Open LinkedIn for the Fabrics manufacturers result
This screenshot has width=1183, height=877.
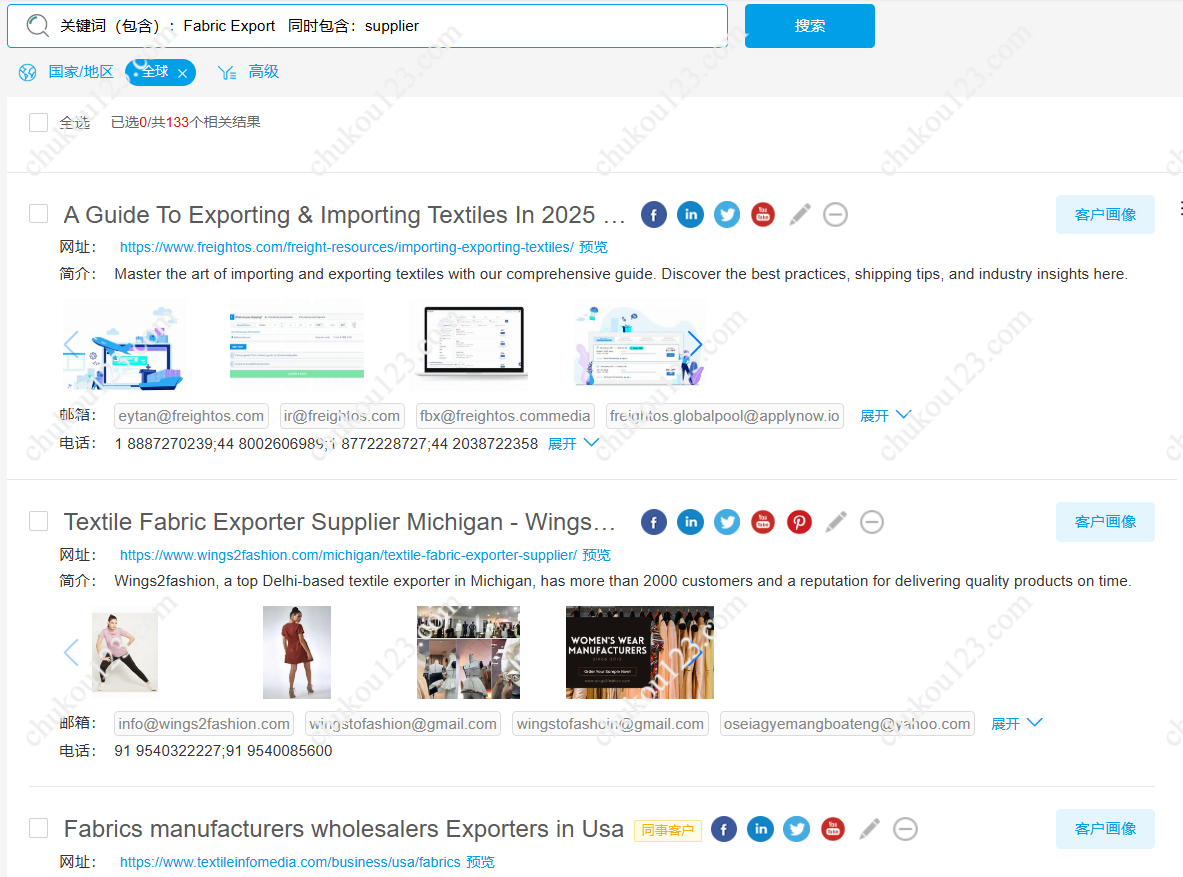click(760, 829)
